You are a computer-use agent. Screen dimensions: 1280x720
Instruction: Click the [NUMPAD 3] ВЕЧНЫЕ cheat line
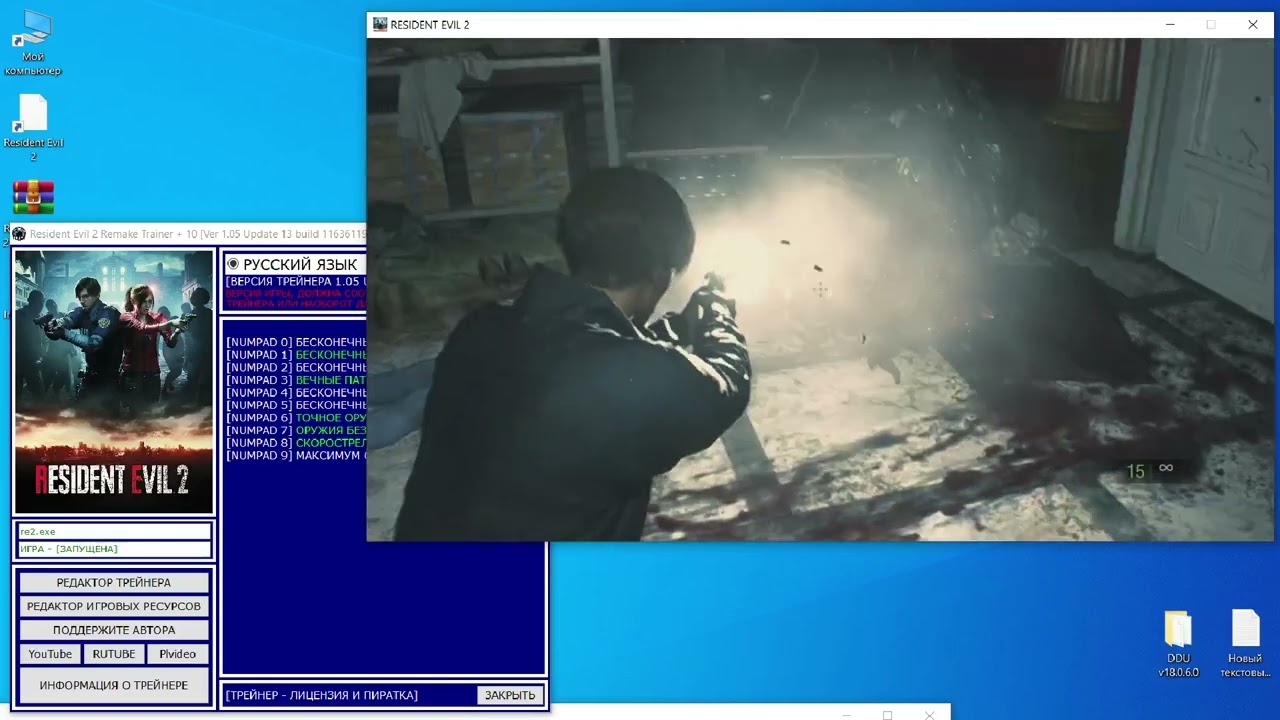tap(296, 380)
